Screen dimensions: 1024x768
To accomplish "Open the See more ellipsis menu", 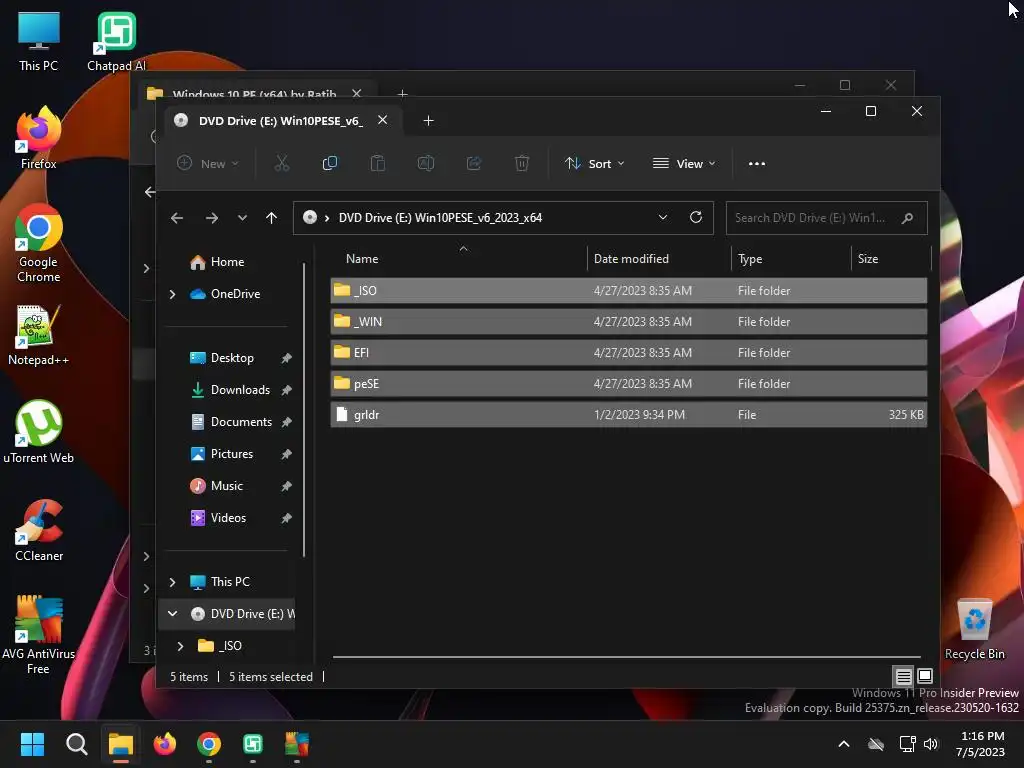I will pyautogui.click(x=757, y=164).
